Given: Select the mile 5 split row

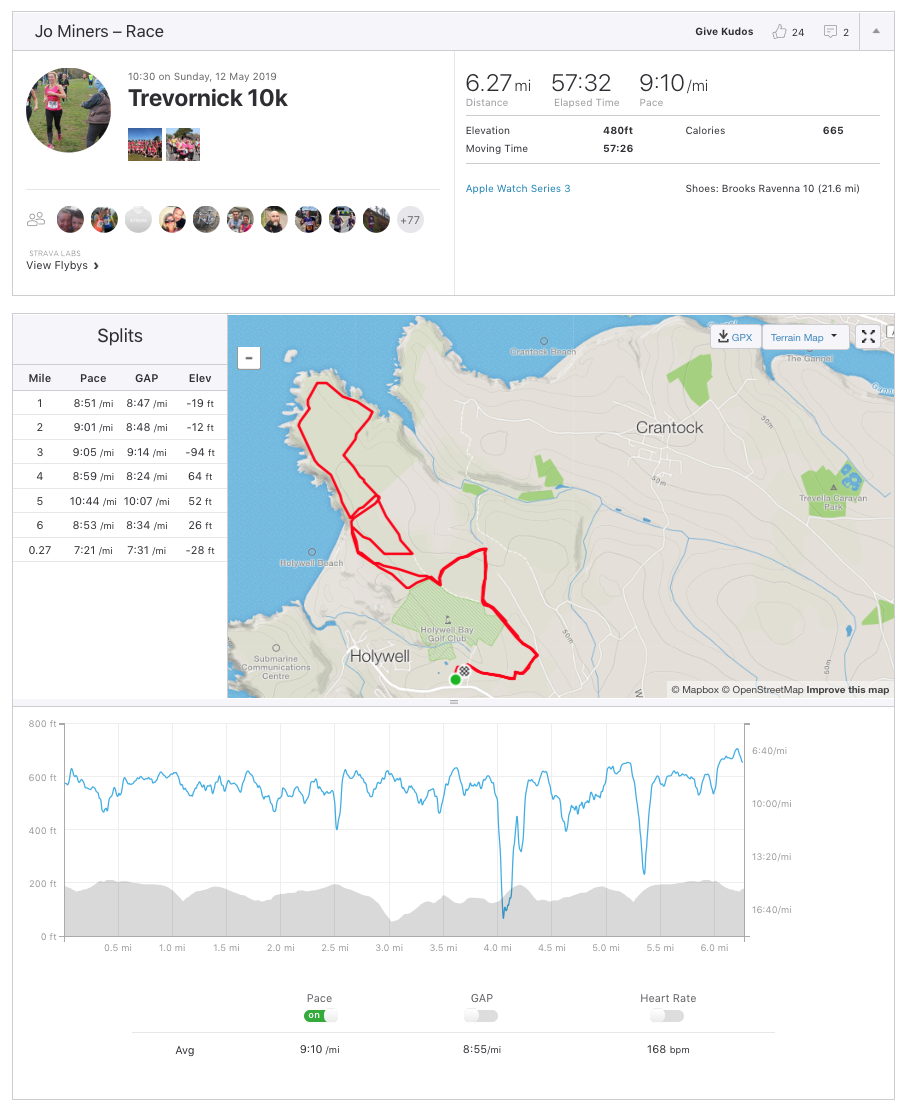Looking at the screenshot, I should point(120,501).
